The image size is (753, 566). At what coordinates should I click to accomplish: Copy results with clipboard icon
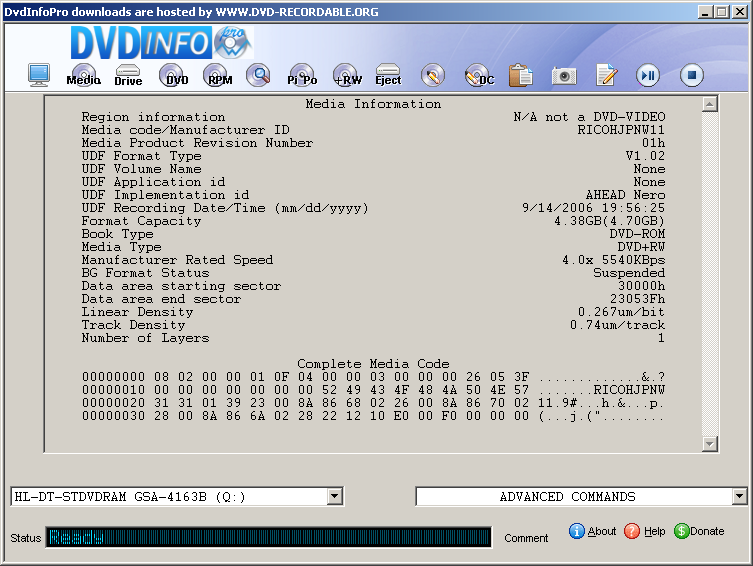click(x=521, y=75)
